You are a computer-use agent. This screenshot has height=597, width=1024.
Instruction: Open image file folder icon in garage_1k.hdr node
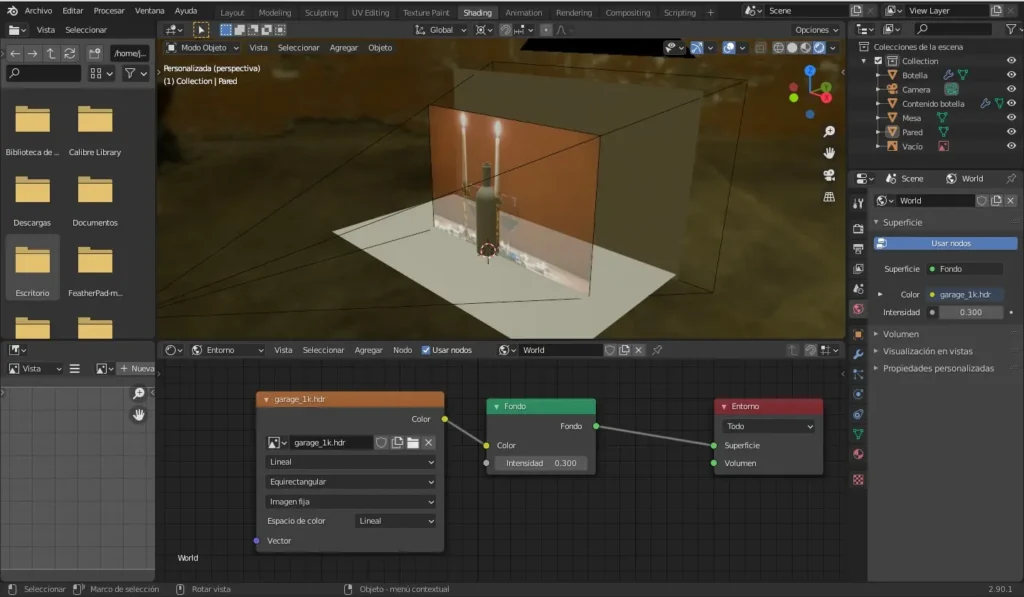(413, 443)
